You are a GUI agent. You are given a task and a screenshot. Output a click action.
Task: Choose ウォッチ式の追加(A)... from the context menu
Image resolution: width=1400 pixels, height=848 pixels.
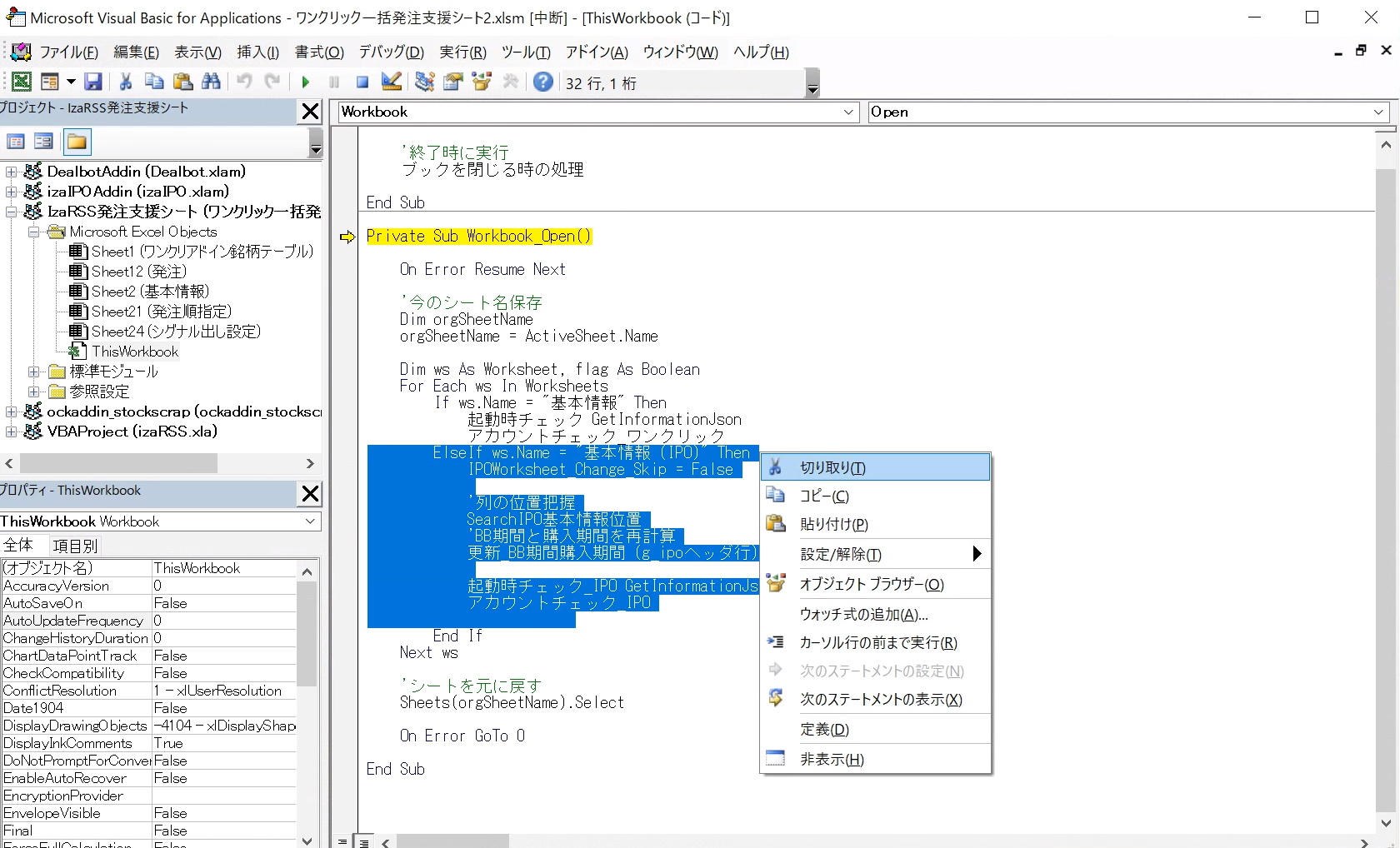876,614
